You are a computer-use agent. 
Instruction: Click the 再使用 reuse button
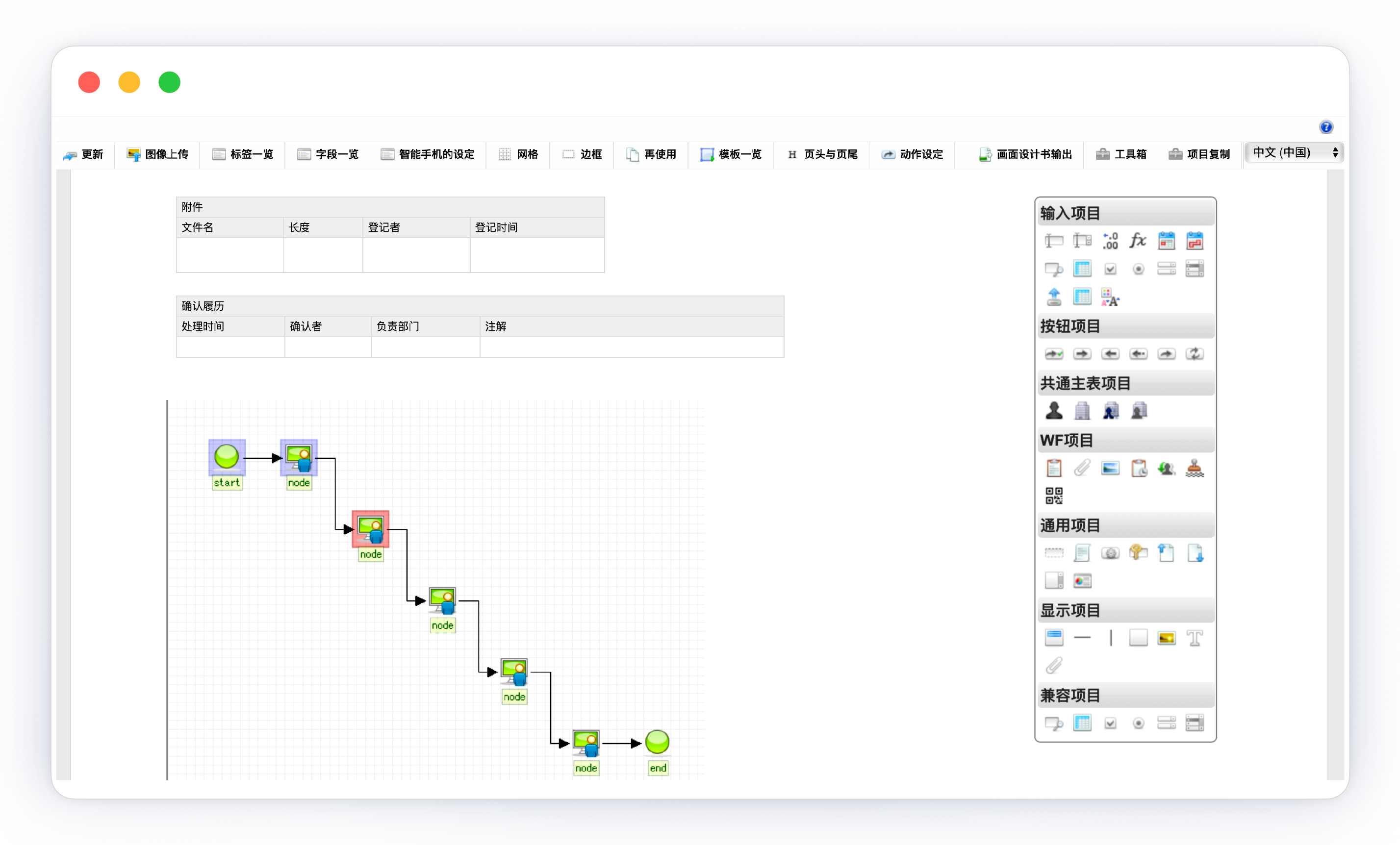651,154
